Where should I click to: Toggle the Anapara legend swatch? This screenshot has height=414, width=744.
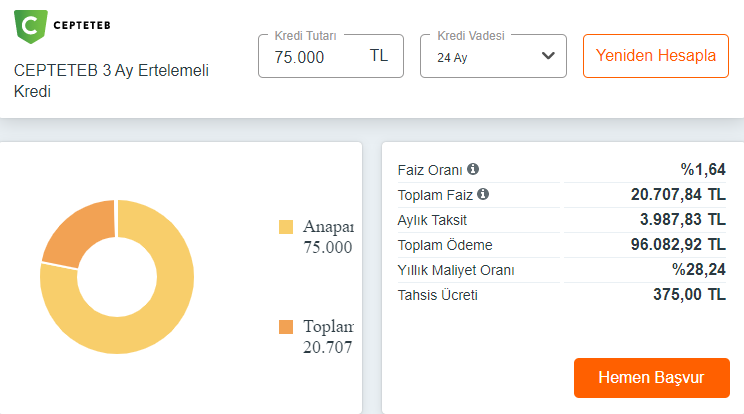point(286,227)
